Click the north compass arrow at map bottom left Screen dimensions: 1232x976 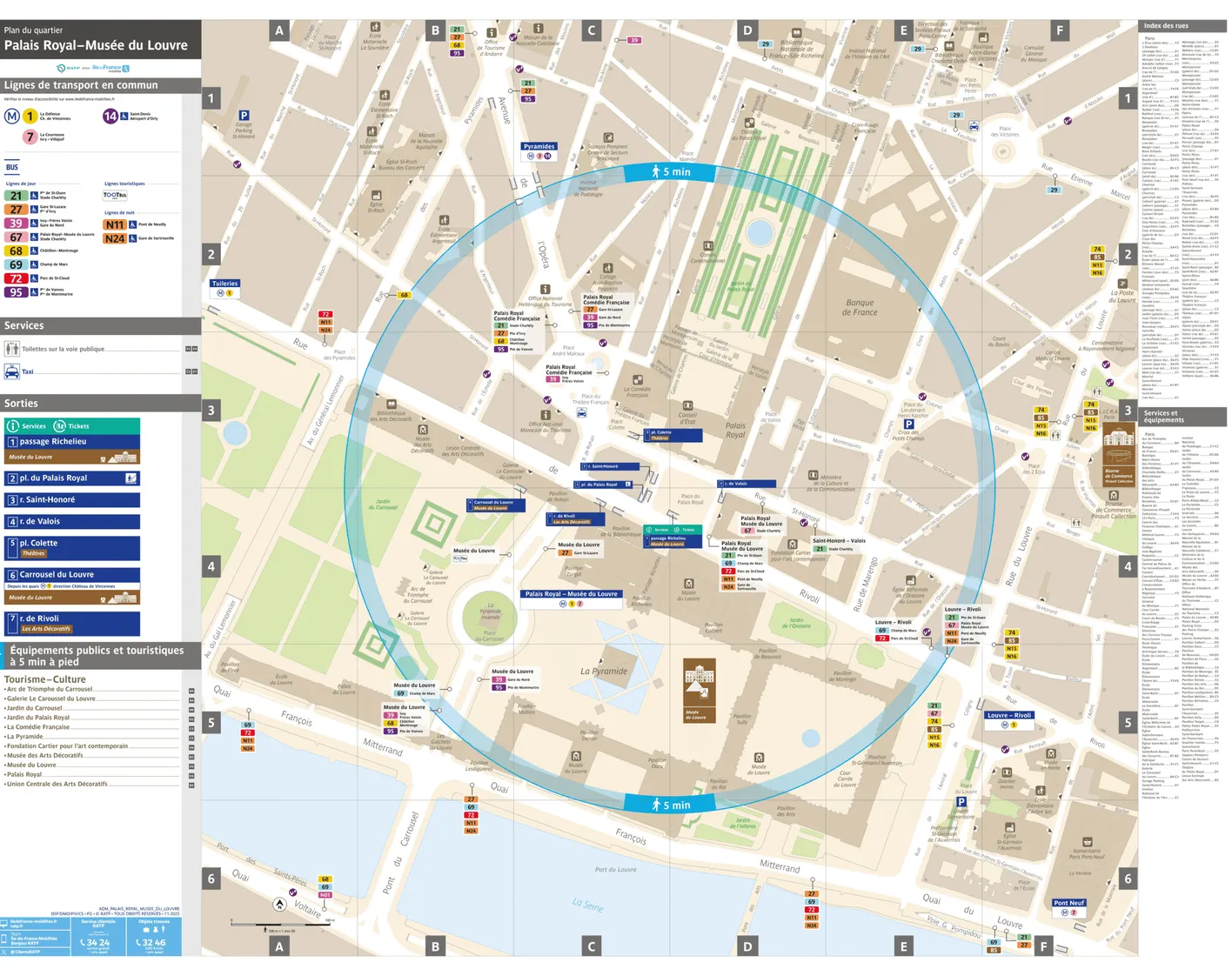pyautogui.click(x=279, y=905)
